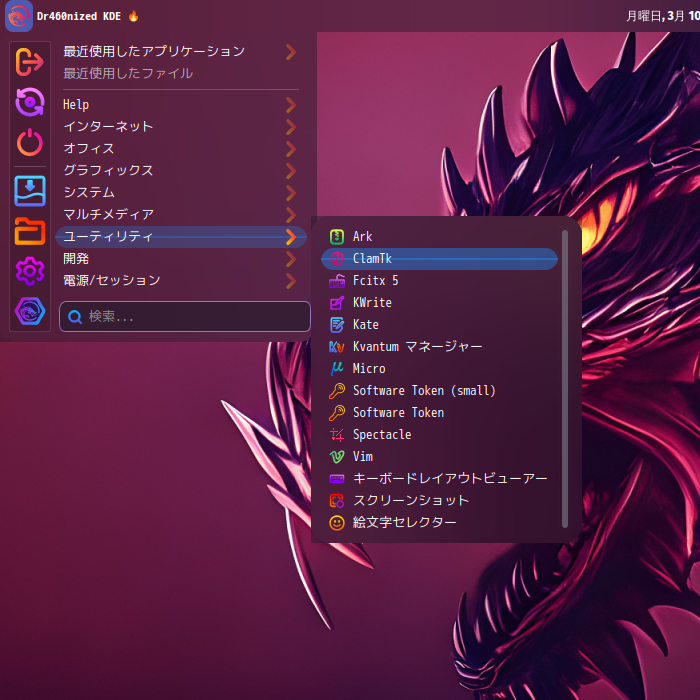Click the Vim entry text
This screenshot has height=700, width=700.
coord(362,457)
